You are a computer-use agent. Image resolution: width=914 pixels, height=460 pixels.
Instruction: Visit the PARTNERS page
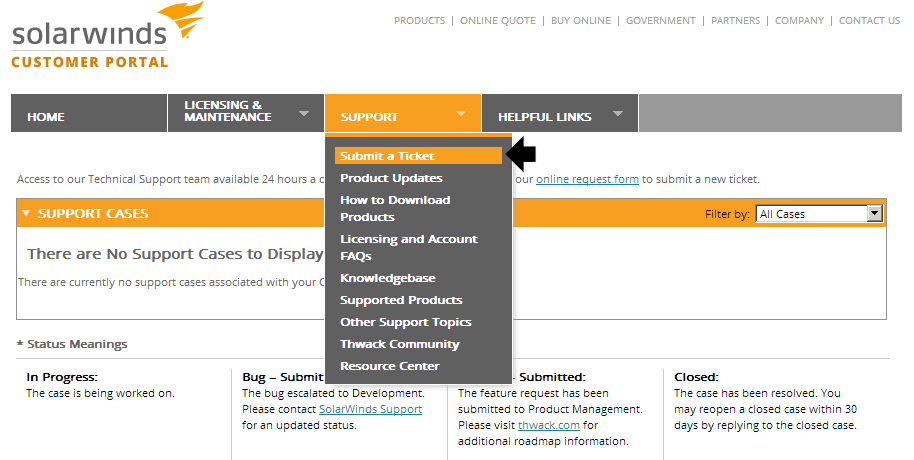(x=735, y=20)
